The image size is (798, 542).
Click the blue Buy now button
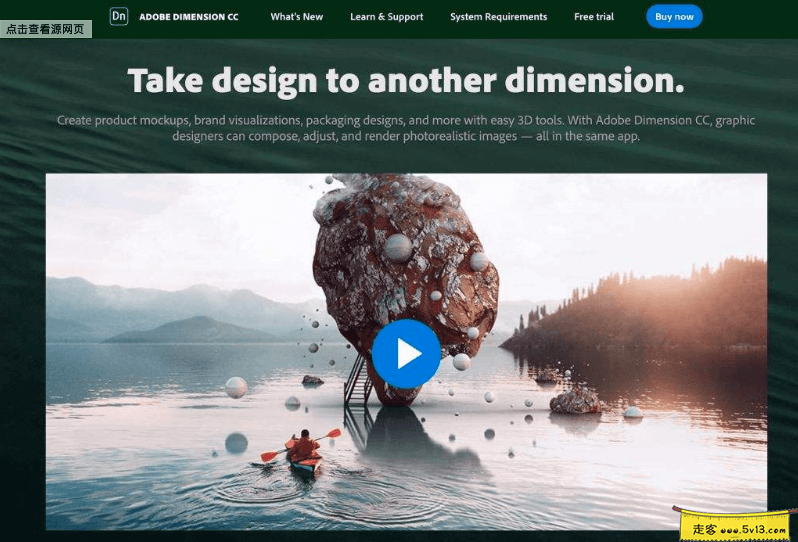pos(674,17)
